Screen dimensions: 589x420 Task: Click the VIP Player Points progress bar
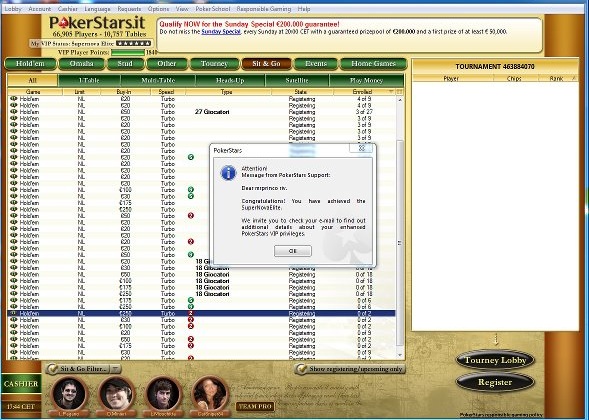[128, 53]
